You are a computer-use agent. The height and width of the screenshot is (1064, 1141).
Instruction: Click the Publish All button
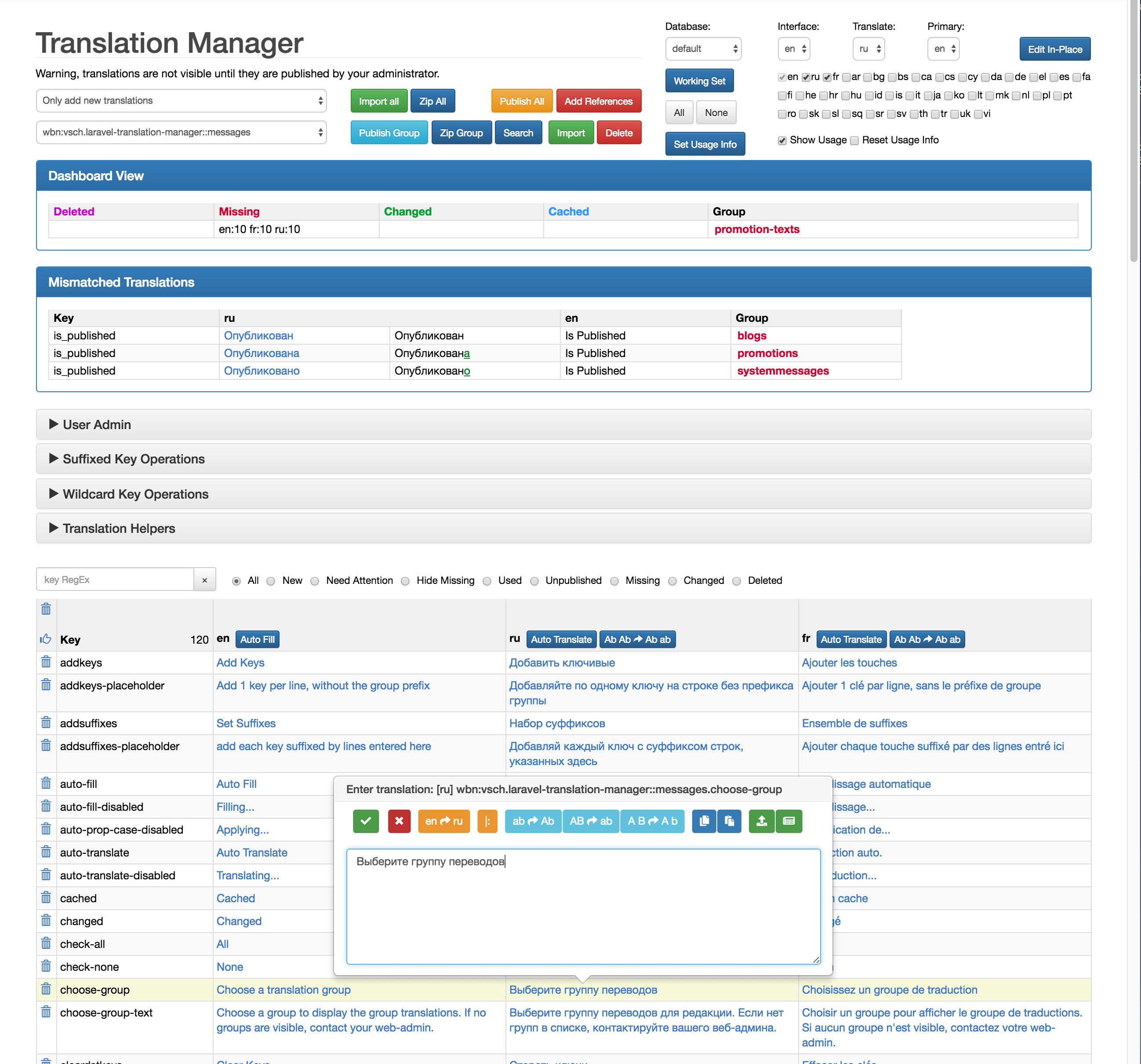coord(521,101)
